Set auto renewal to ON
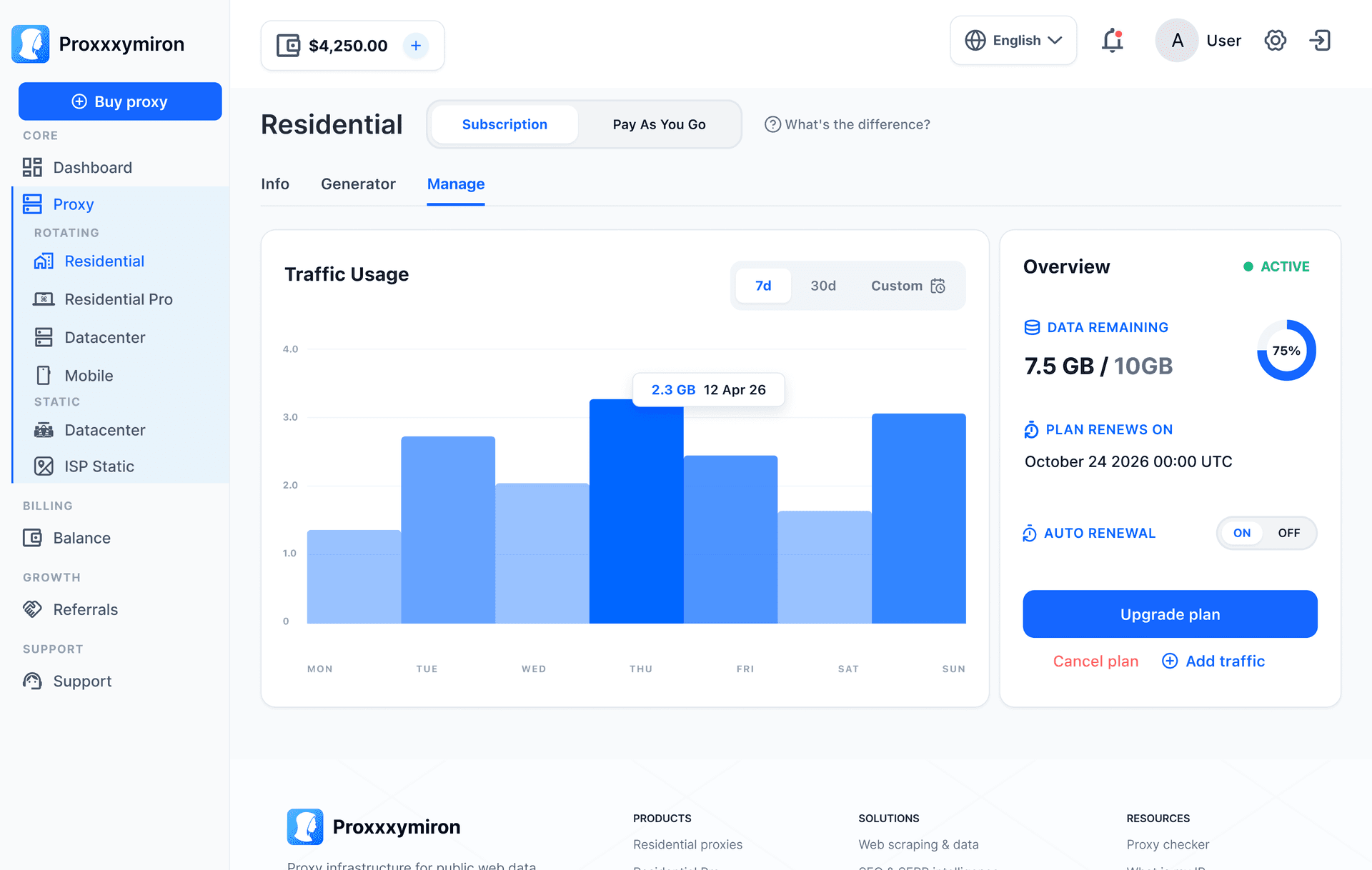The image size is (1372, 870). 1242,533
